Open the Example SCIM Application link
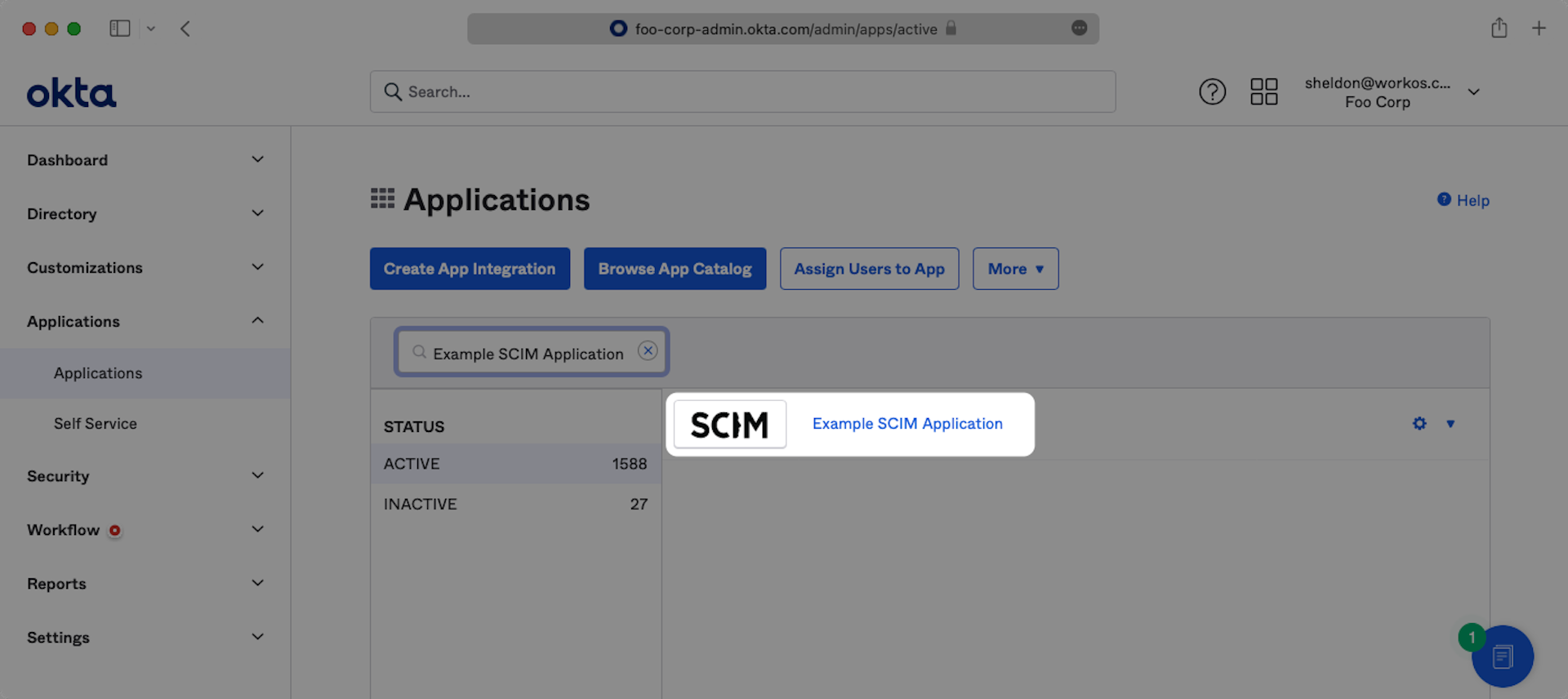The width and height of the screenshot is (1568, 699). click(906, 424)
